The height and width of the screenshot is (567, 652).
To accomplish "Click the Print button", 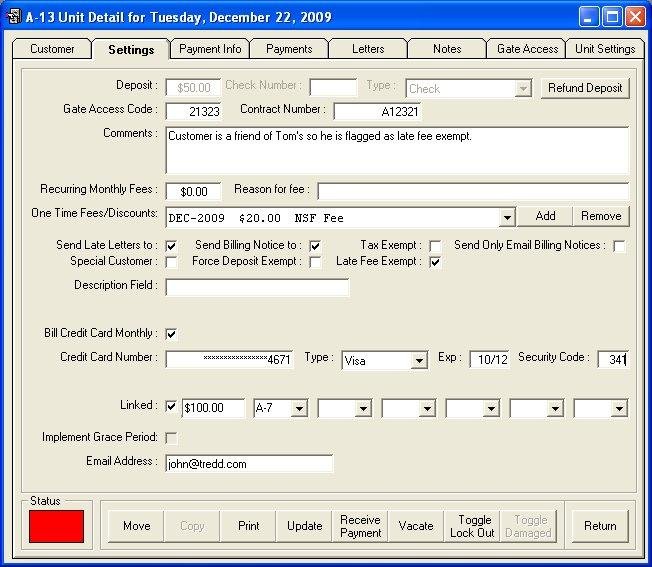I will pos(249,526).
